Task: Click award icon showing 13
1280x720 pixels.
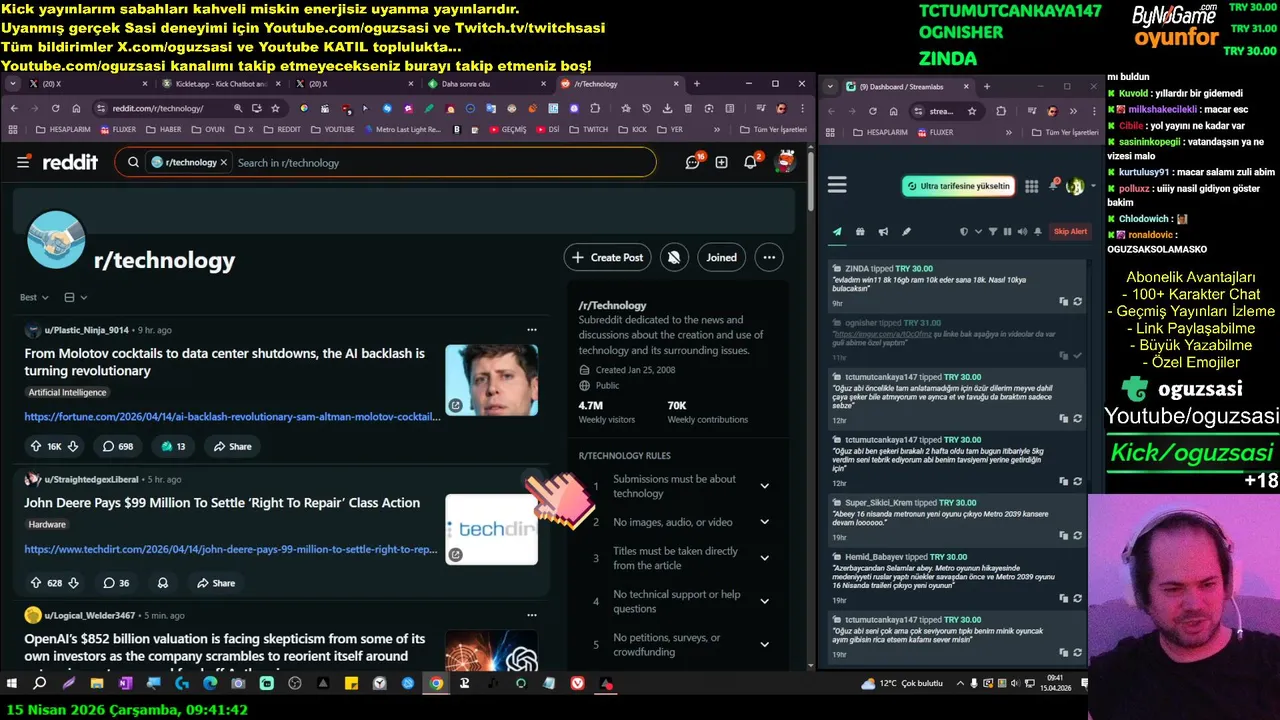Action: pos(173,446)
